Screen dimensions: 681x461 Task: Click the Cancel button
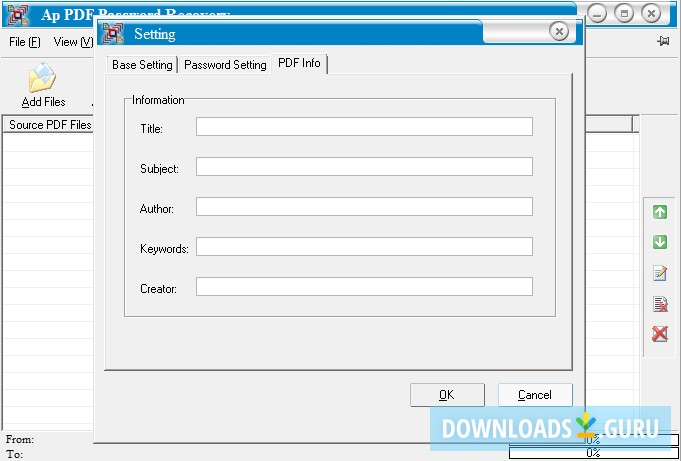point(535,395)
